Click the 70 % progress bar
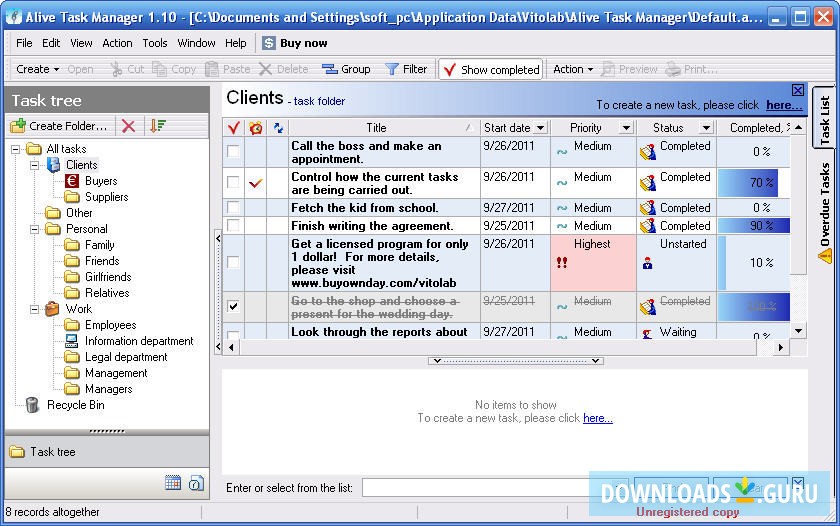 [x=748, y=183]
